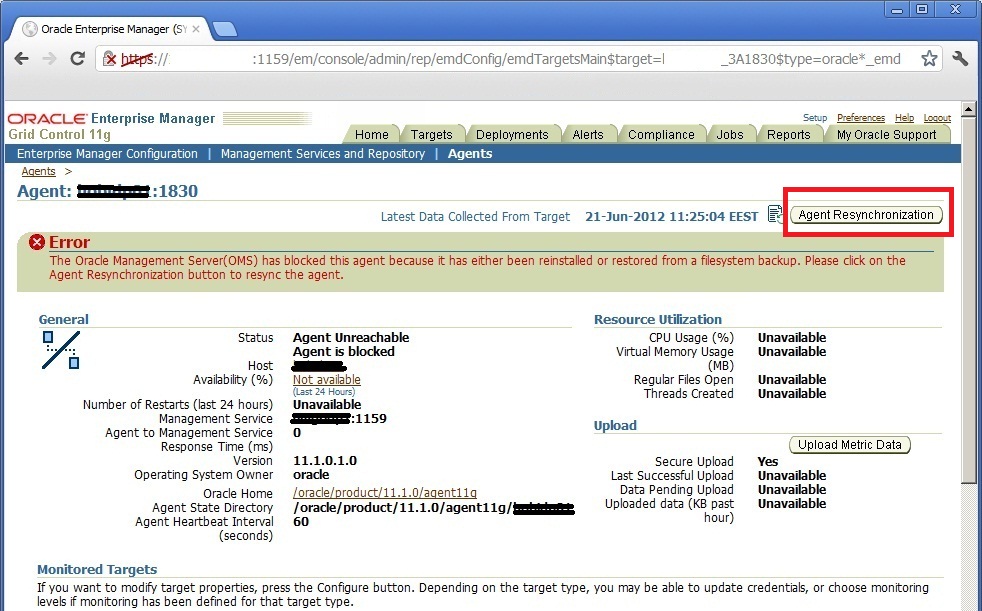Click the Agent Unreachable status text
982x611 pixels.
click(351, 338)
